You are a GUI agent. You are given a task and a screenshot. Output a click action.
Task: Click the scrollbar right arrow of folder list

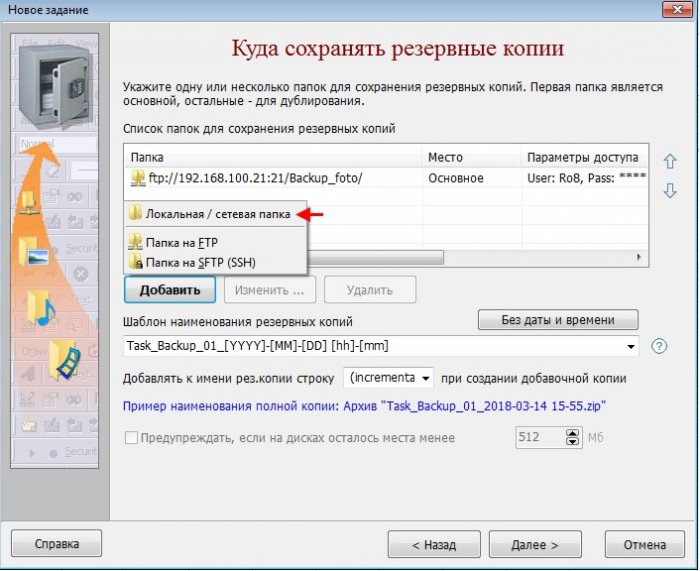[639, 257]
